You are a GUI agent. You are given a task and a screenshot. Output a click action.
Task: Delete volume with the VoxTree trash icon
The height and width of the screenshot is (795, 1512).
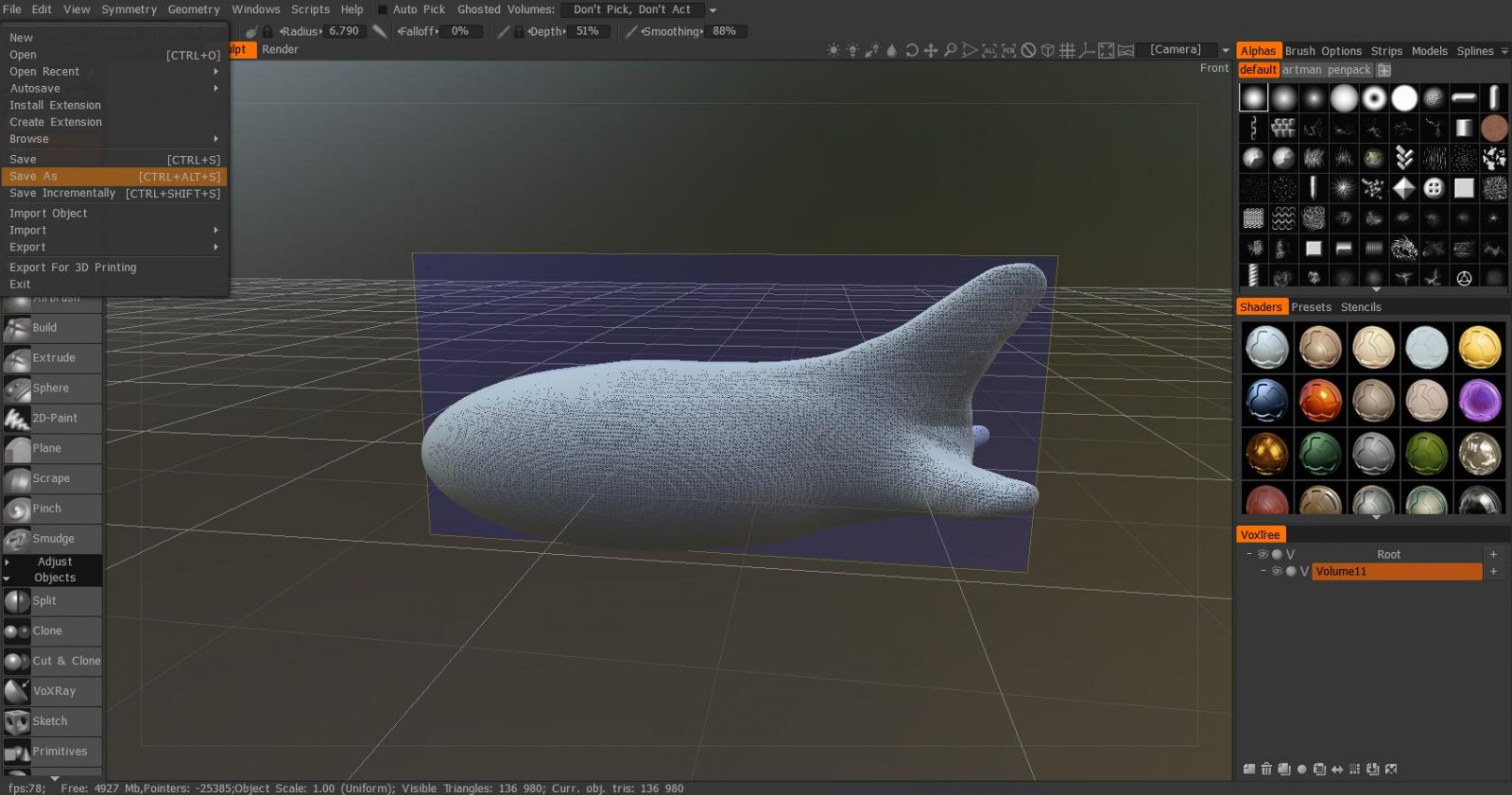tap(1266, 769)
